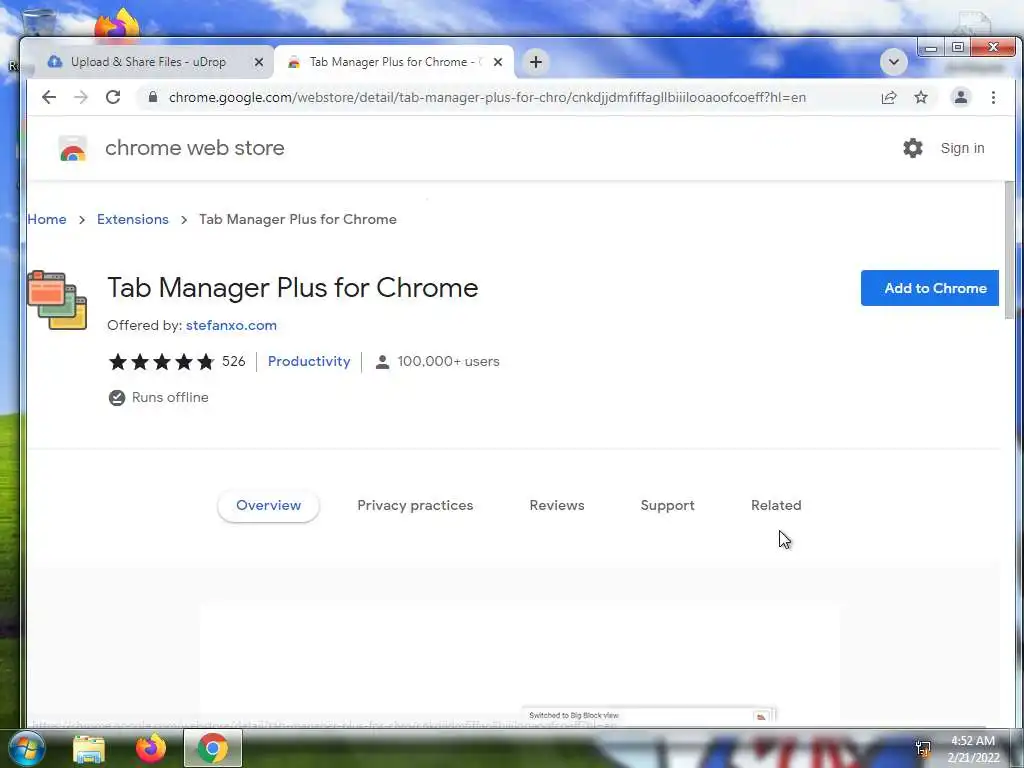
Task: Select the Overview tab
Action: point(268,505)
